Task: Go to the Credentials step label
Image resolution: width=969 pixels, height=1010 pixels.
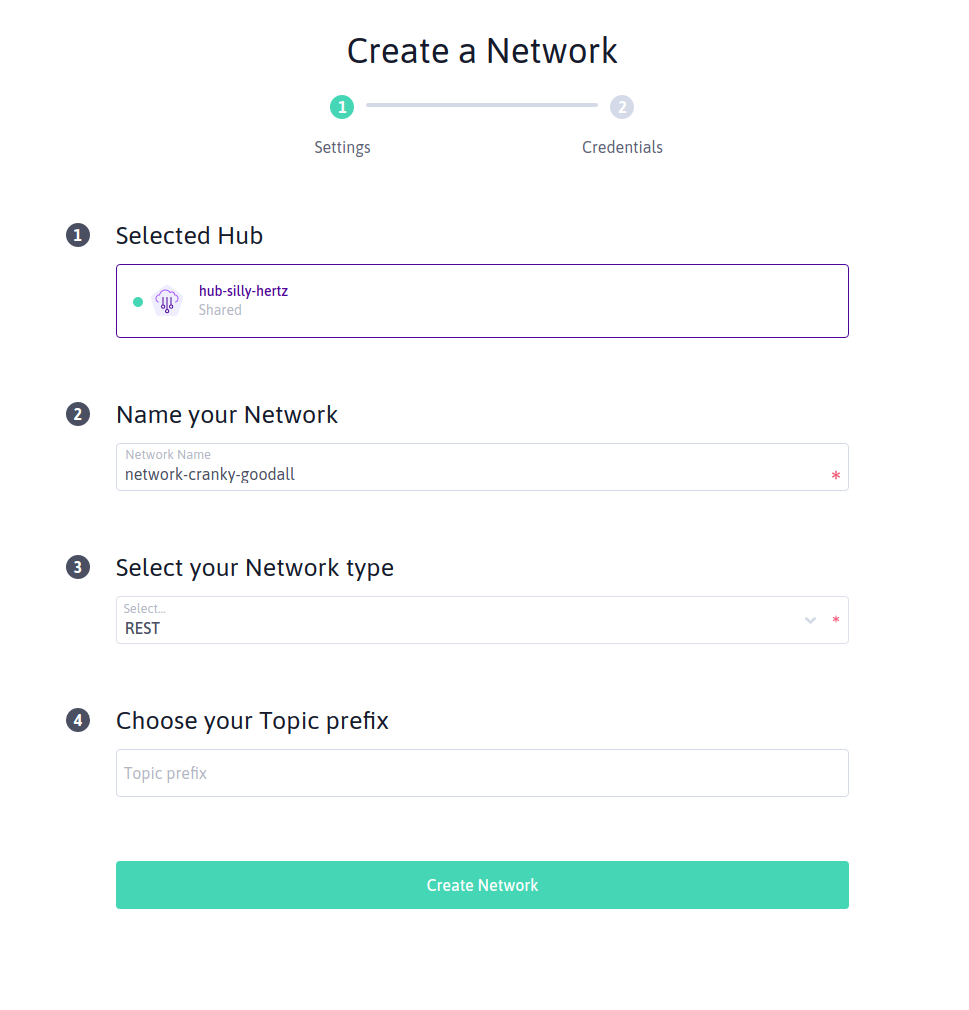Action: click(x=622, y=147)
